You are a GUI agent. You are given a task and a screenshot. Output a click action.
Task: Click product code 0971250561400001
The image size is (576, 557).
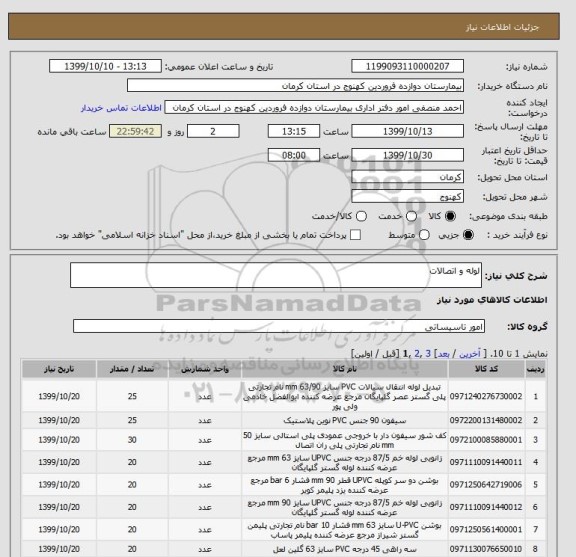point(486,529)
